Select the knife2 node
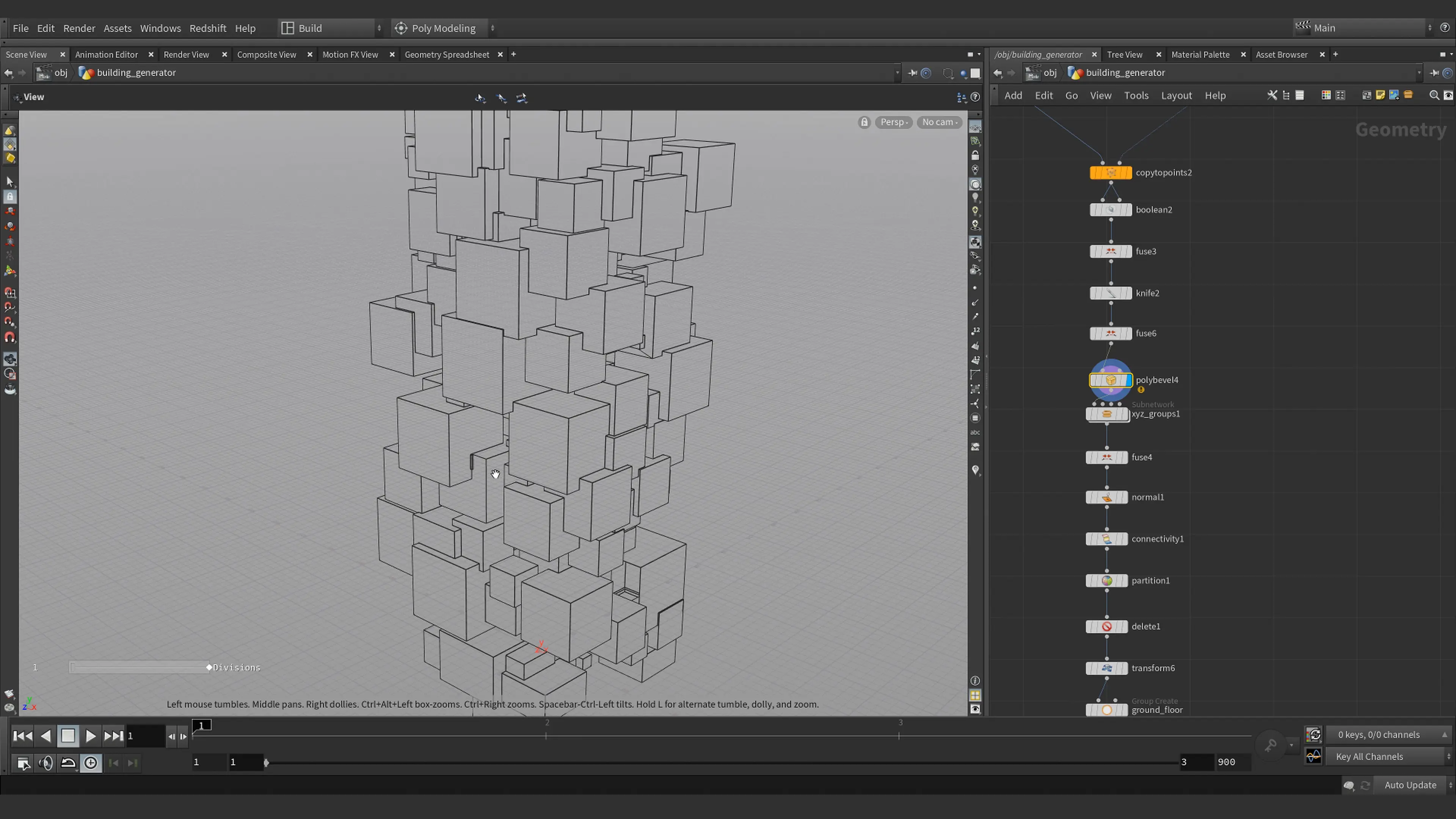This screenshot has width=1456, height=819. [x=1110, y=293]
